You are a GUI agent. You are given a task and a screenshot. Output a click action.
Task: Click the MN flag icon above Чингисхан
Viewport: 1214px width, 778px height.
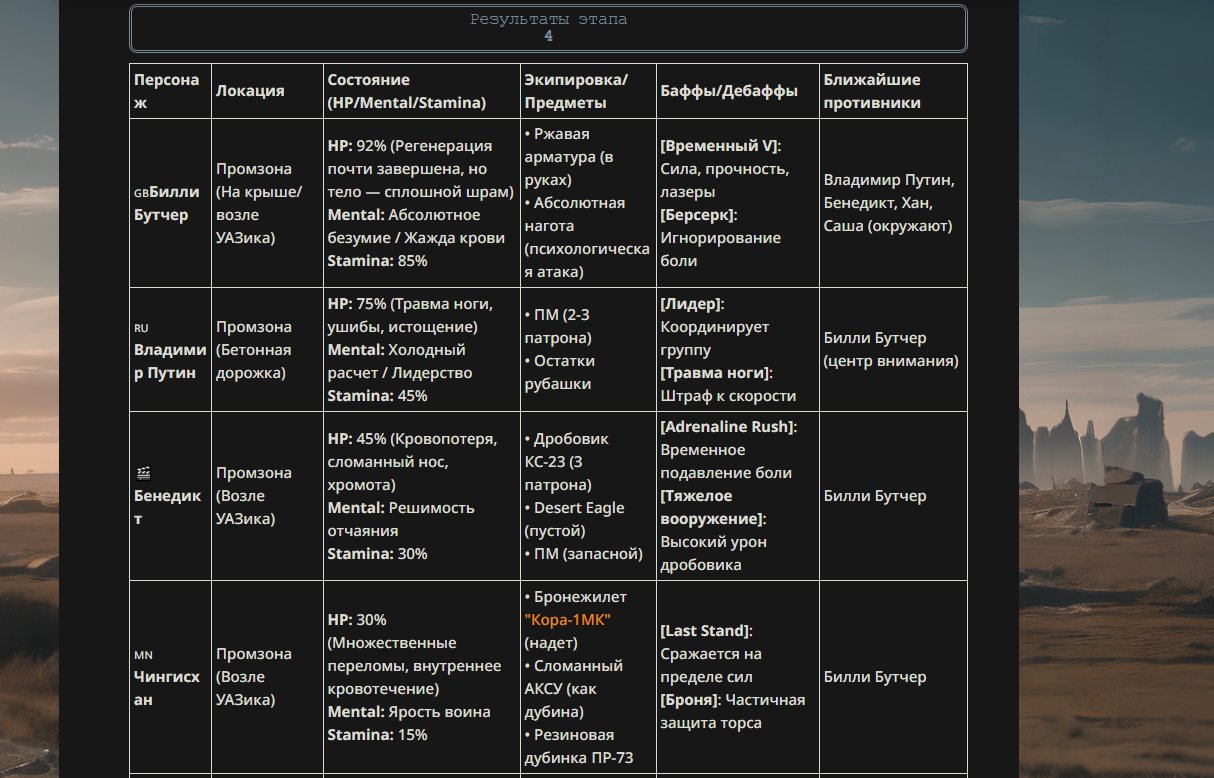point(143,655)
